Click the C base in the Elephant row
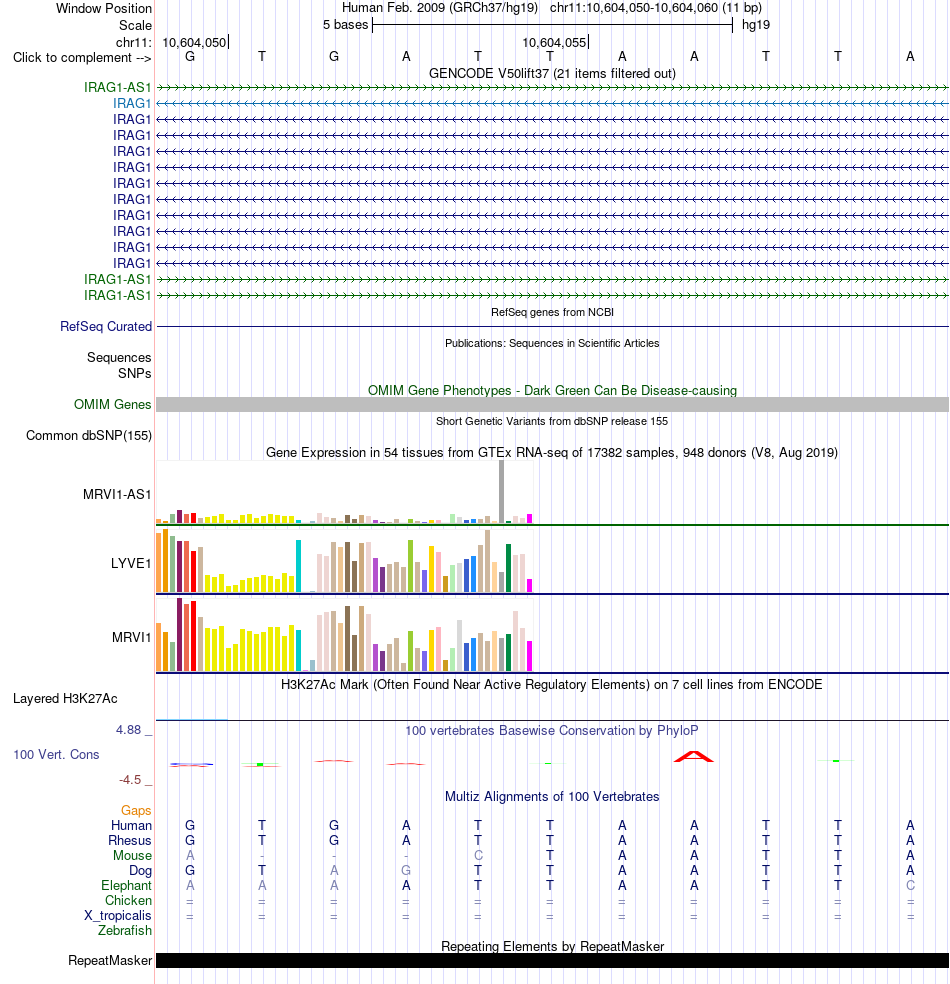The width and height of the screenshot is (950, 984). [910, 885]
